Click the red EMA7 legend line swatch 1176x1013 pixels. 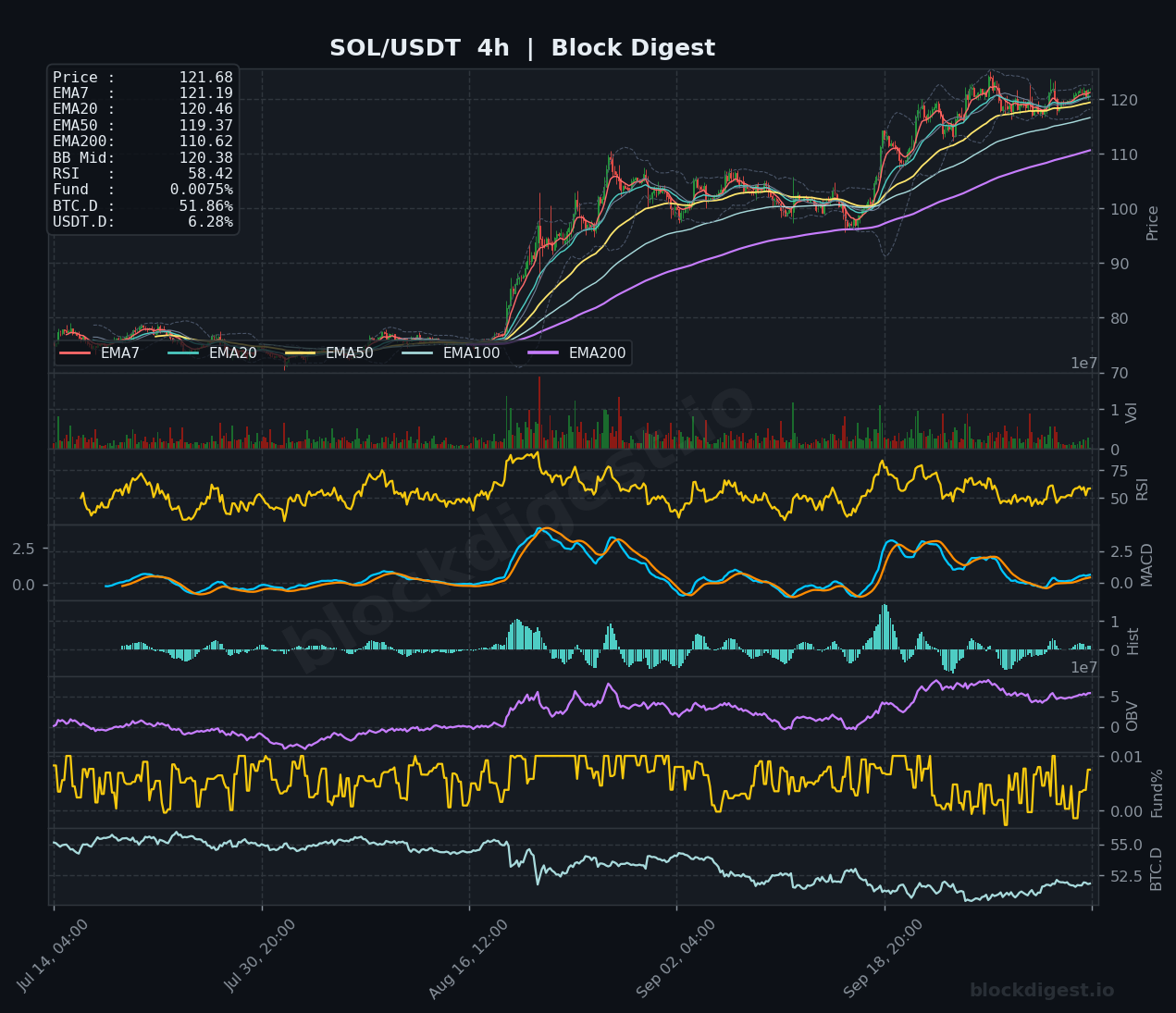click(75, 352)
